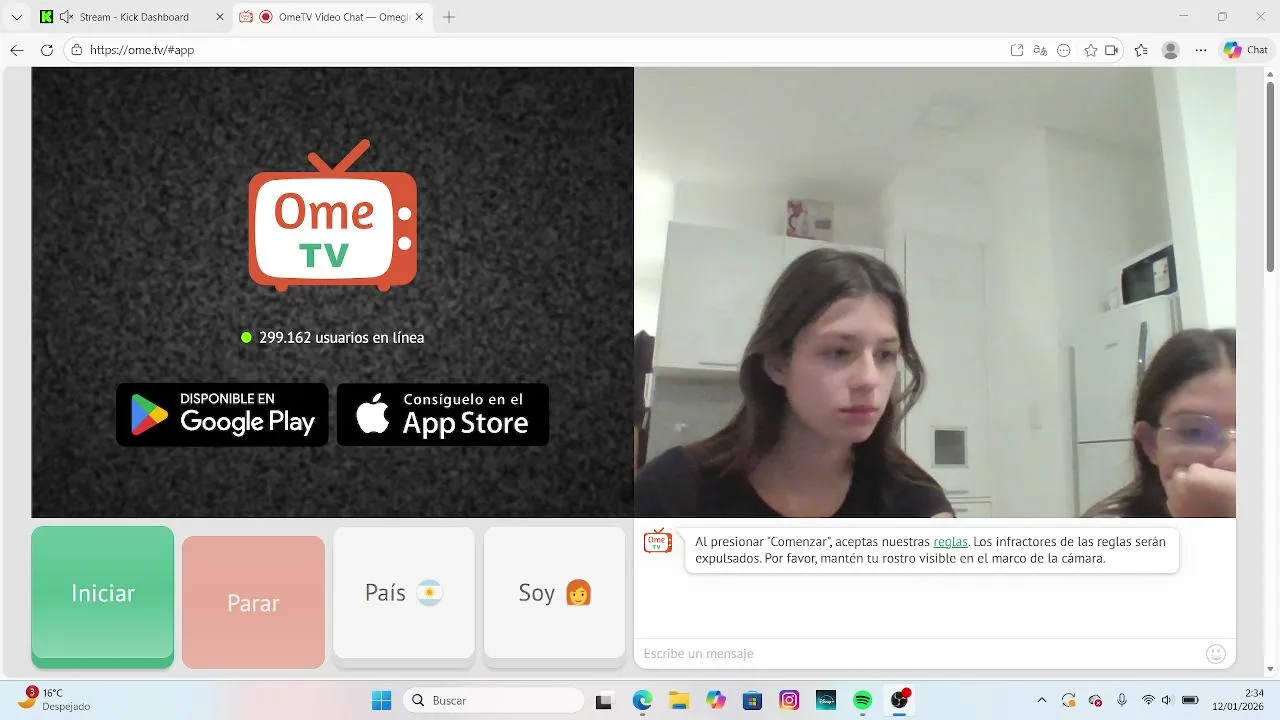Viewport: 1280px width, 720px height.
Task: Select the OmeTV Video Chat tab
Action: click(331, 17)
